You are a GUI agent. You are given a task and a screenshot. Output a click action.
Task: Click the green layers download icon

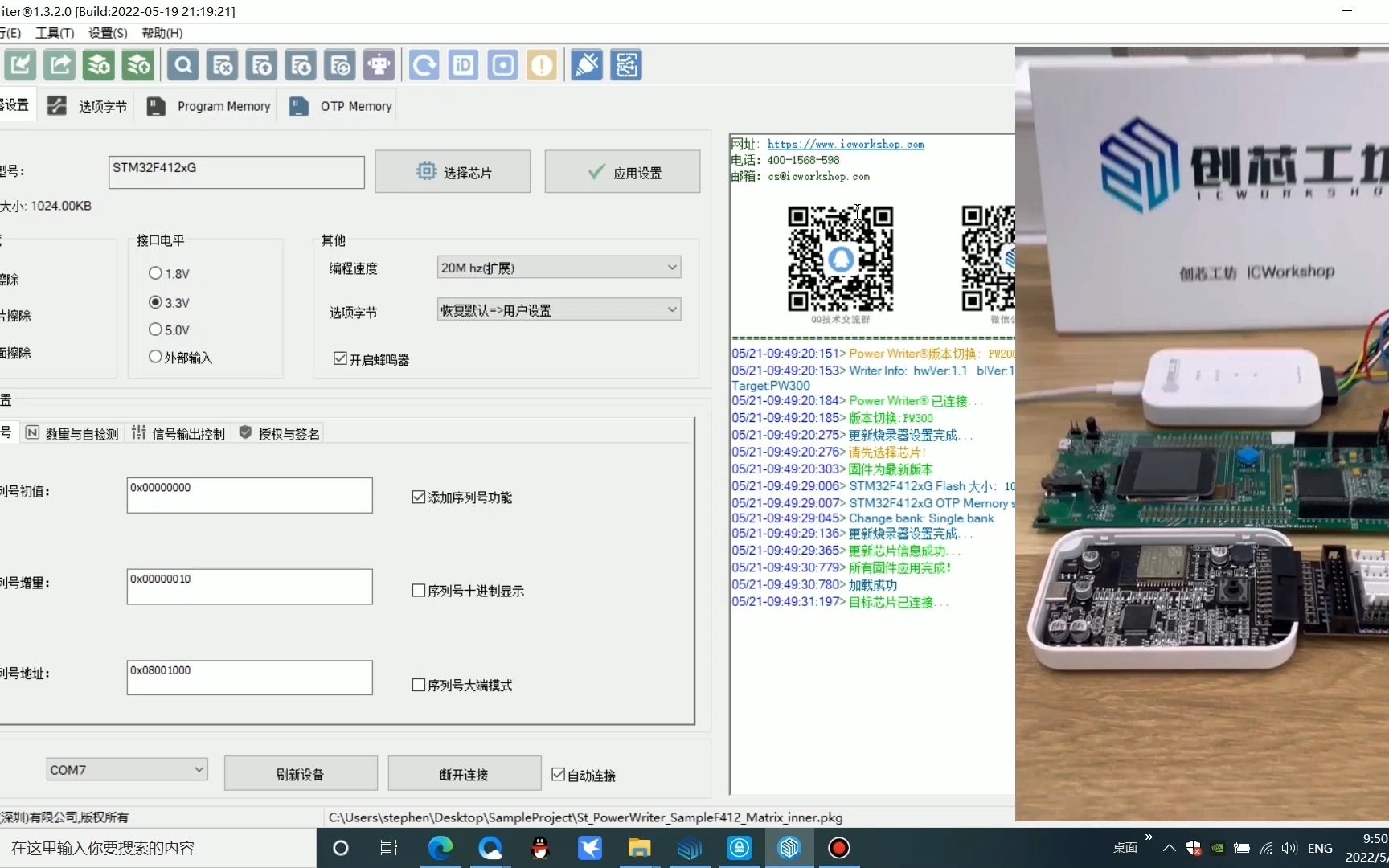click(x=99, y=64)
